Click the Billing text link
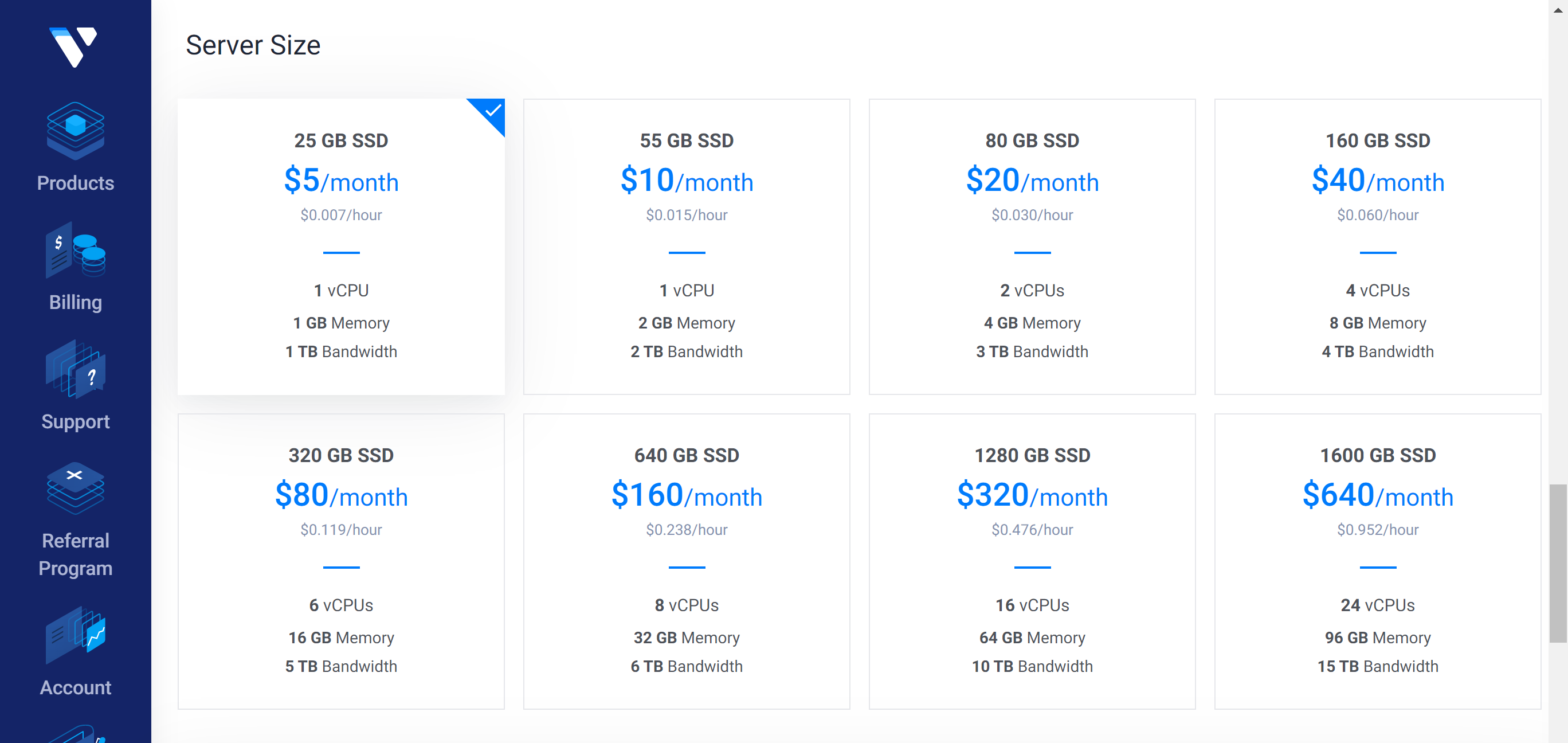This screenshot has width=1568, height=743. 76,302
